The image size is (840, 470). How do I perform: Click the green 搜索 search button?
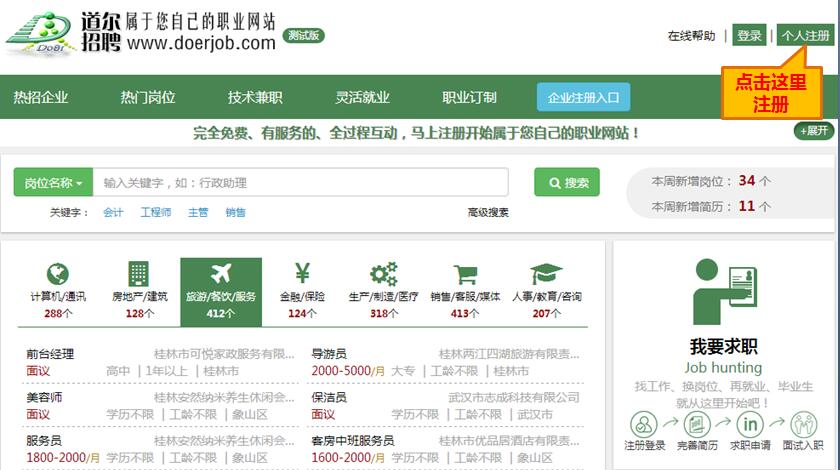pyautogui.click(x=566, y=183)
